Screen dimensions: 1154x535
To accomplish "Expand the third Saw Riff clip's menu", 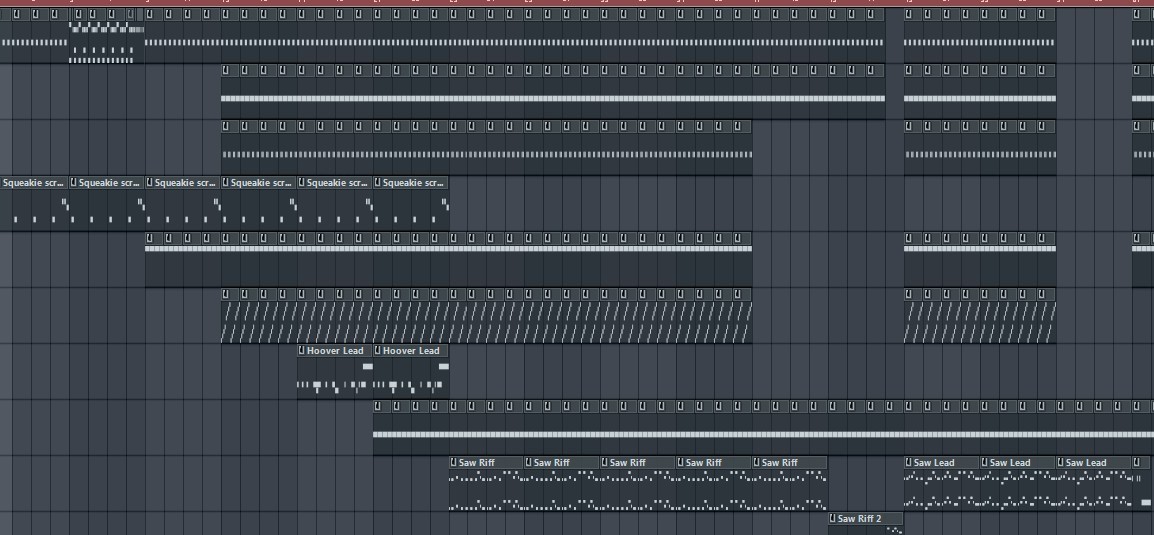I will pos(605,463).
